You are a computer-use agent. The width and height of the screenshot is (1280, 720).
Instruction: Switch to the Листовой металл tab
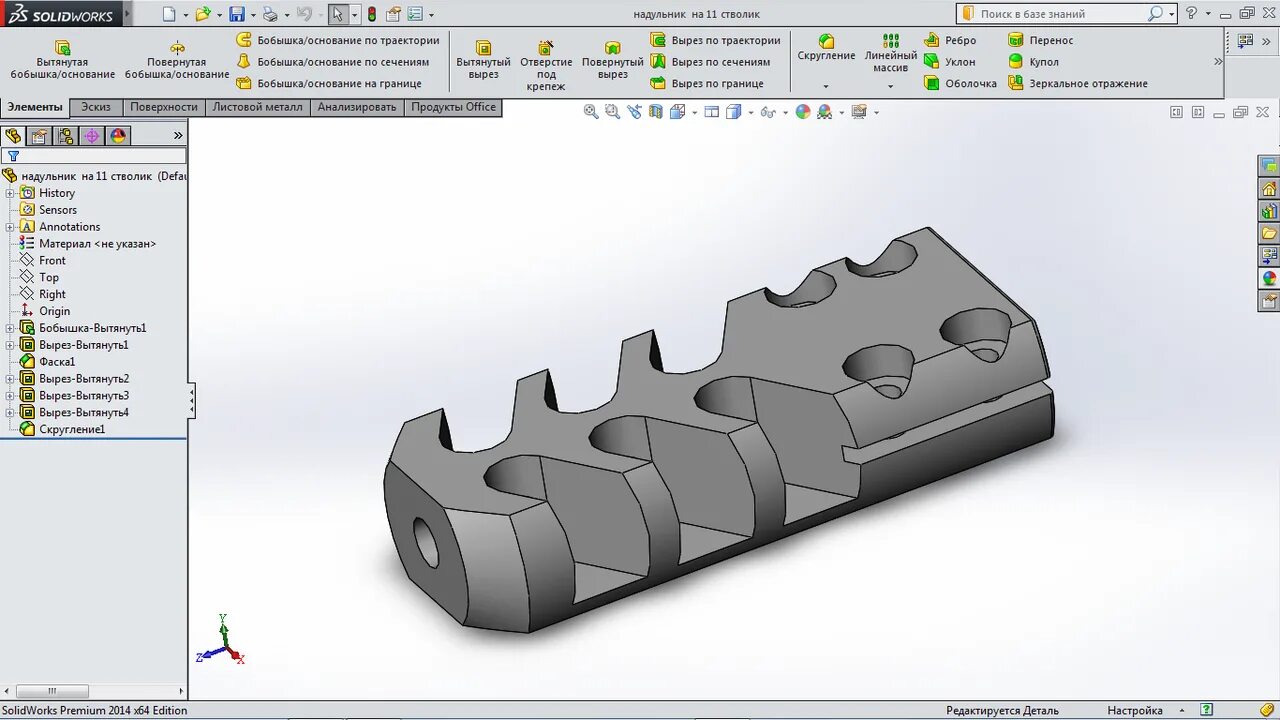258,107
